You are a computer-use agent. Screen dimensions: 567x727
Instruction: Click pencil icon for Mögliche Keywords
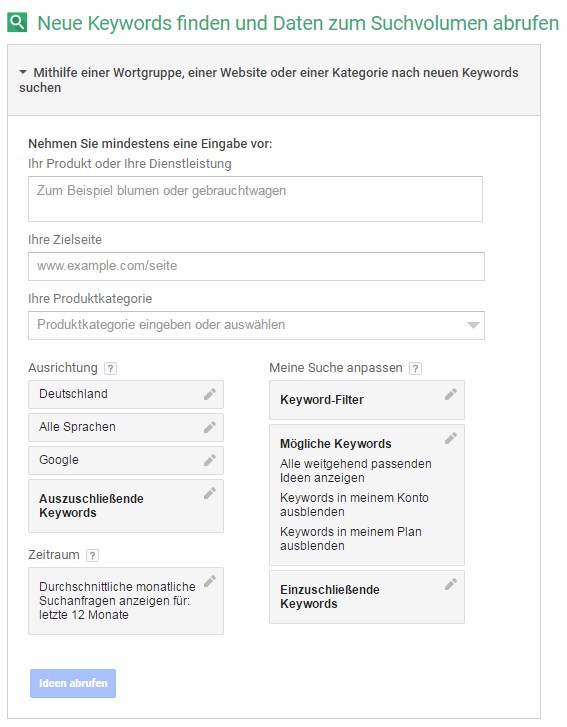tap(451, 438)
